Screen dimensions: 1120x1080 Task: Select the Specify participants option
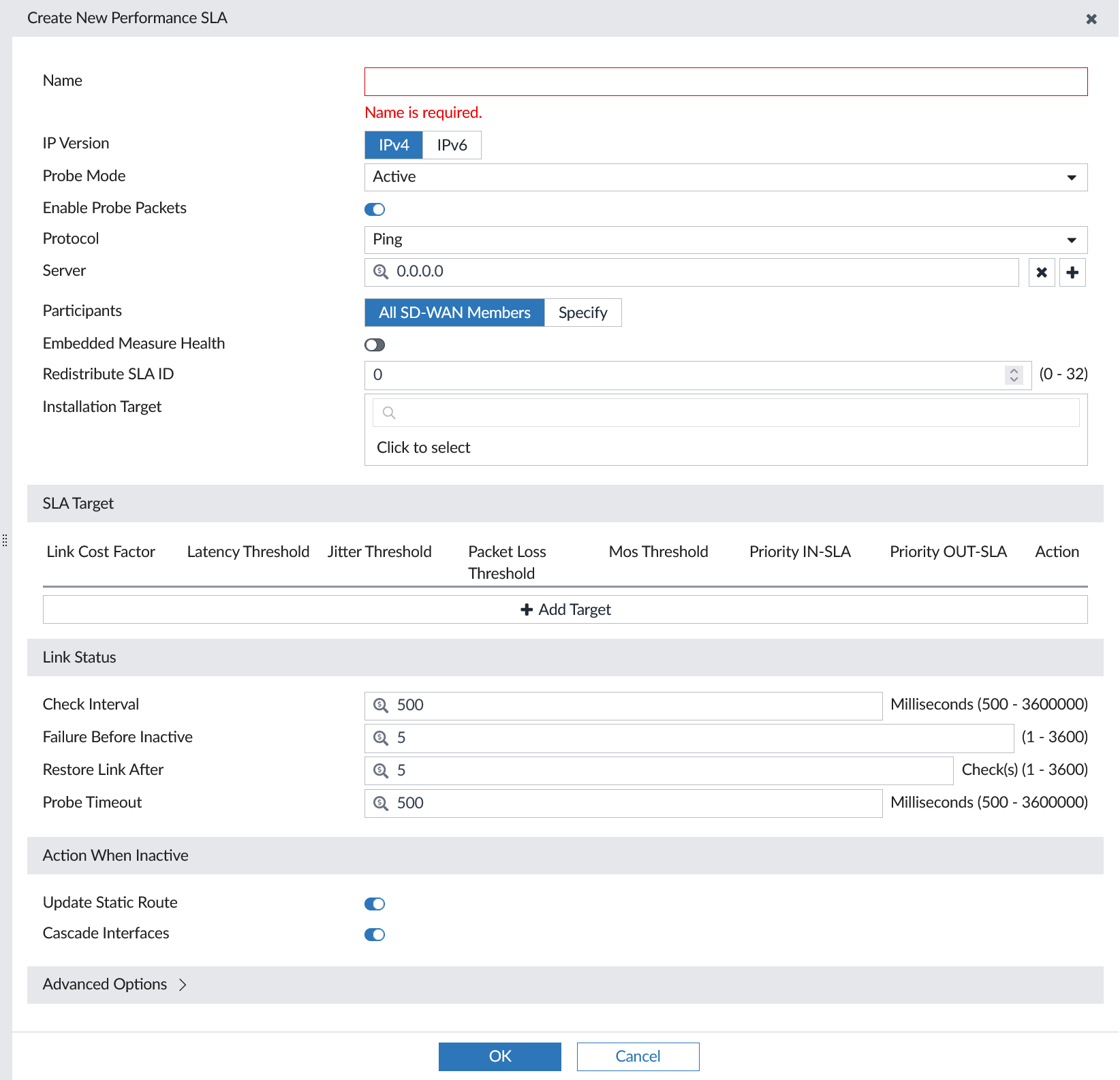pos(582,313)
